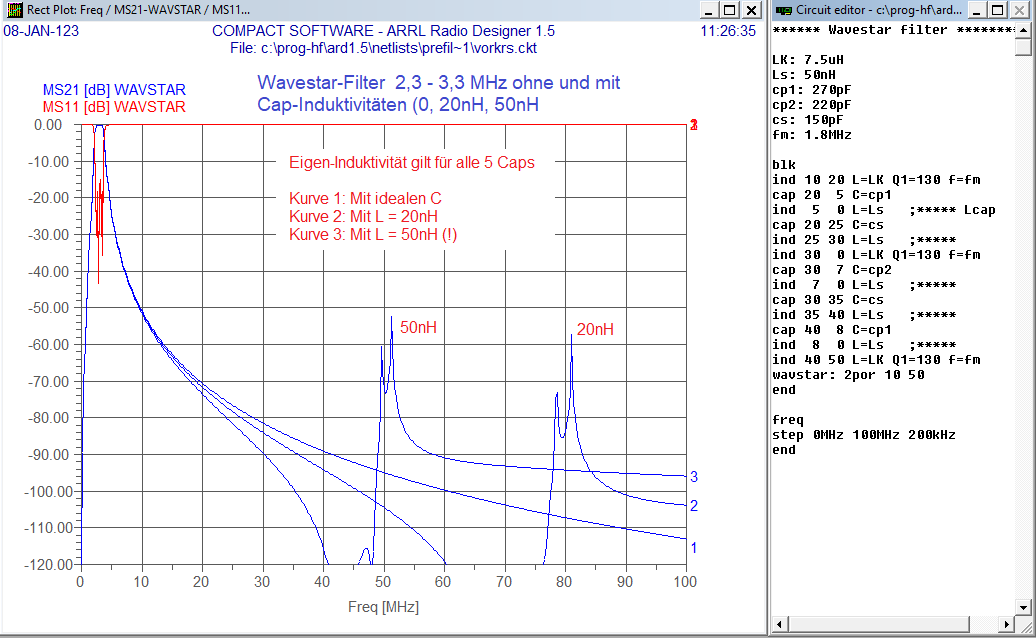
Task: Click Circuit editor scroll-left arrow
Action: (779, 624)
